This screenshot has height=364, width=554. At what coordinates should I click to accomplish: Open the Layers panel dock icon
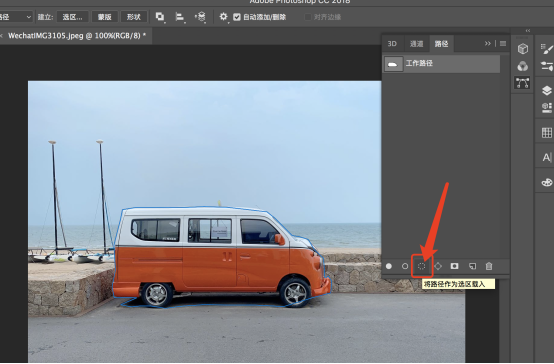pyautogui.click(x=547, y=90)
